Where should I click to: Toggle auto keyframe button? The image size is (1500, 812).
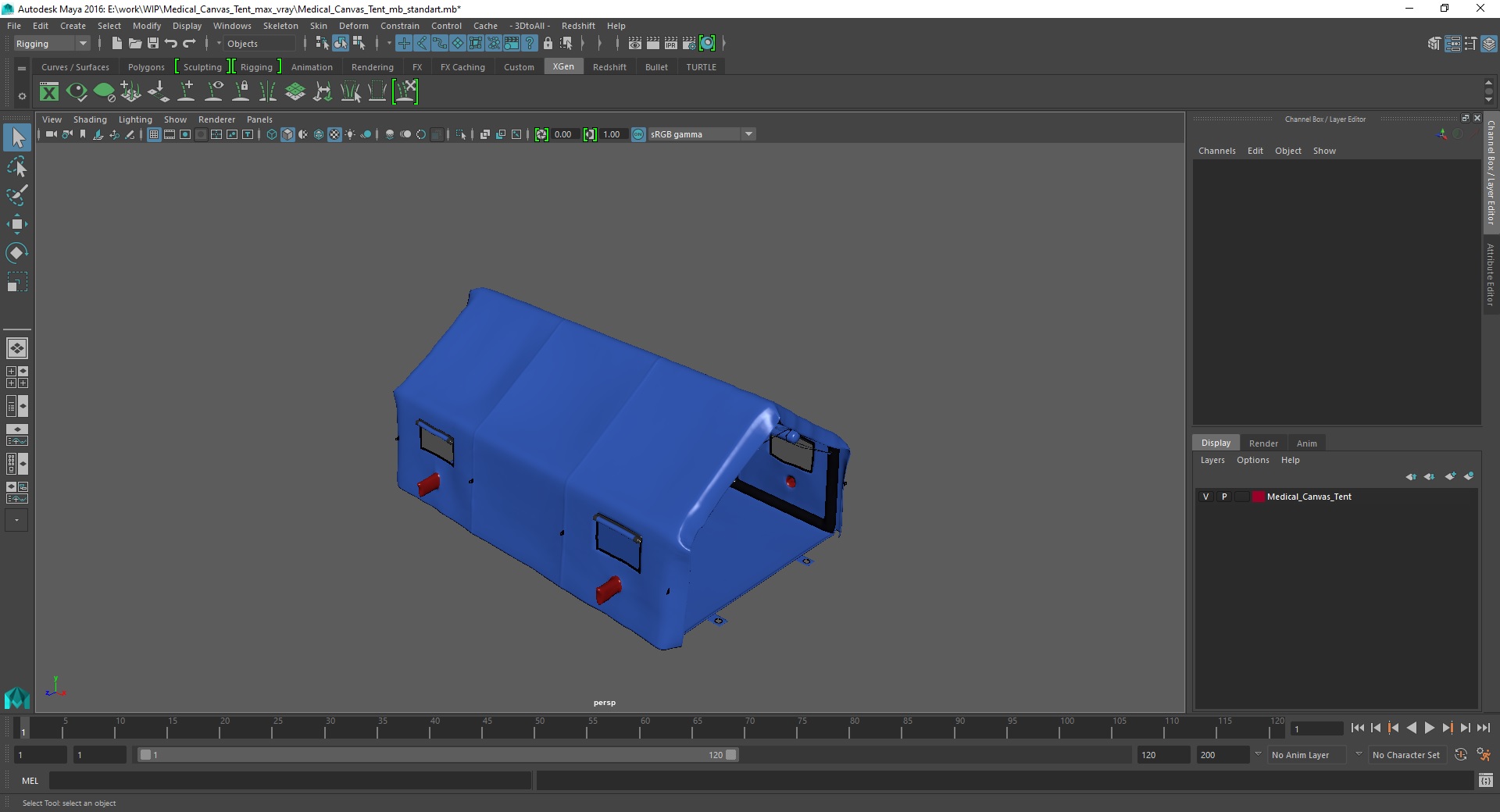[1461, 755]
